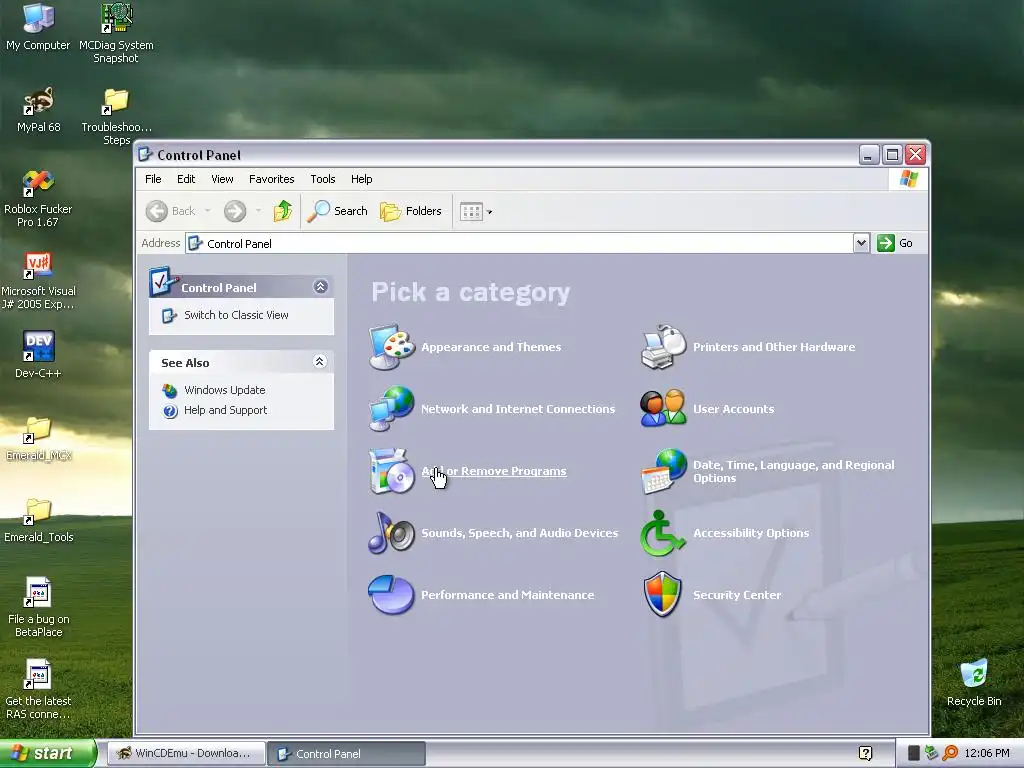Select MCDiag System Snapshot desktop icon

(116, 33)
